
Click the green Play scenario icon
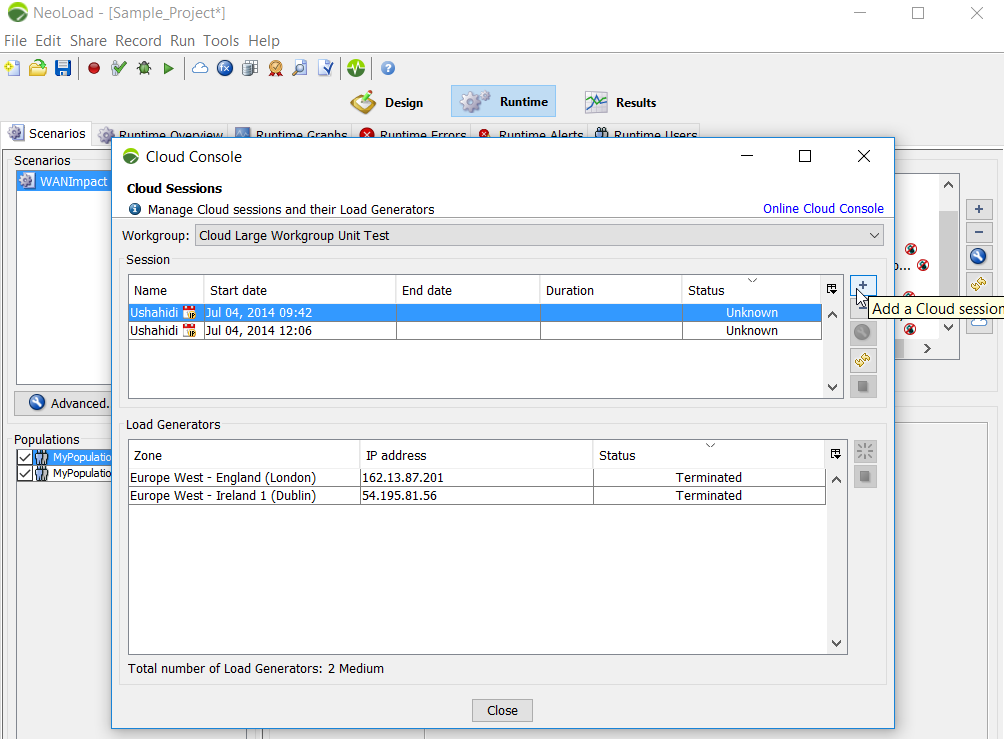point(168,68)
